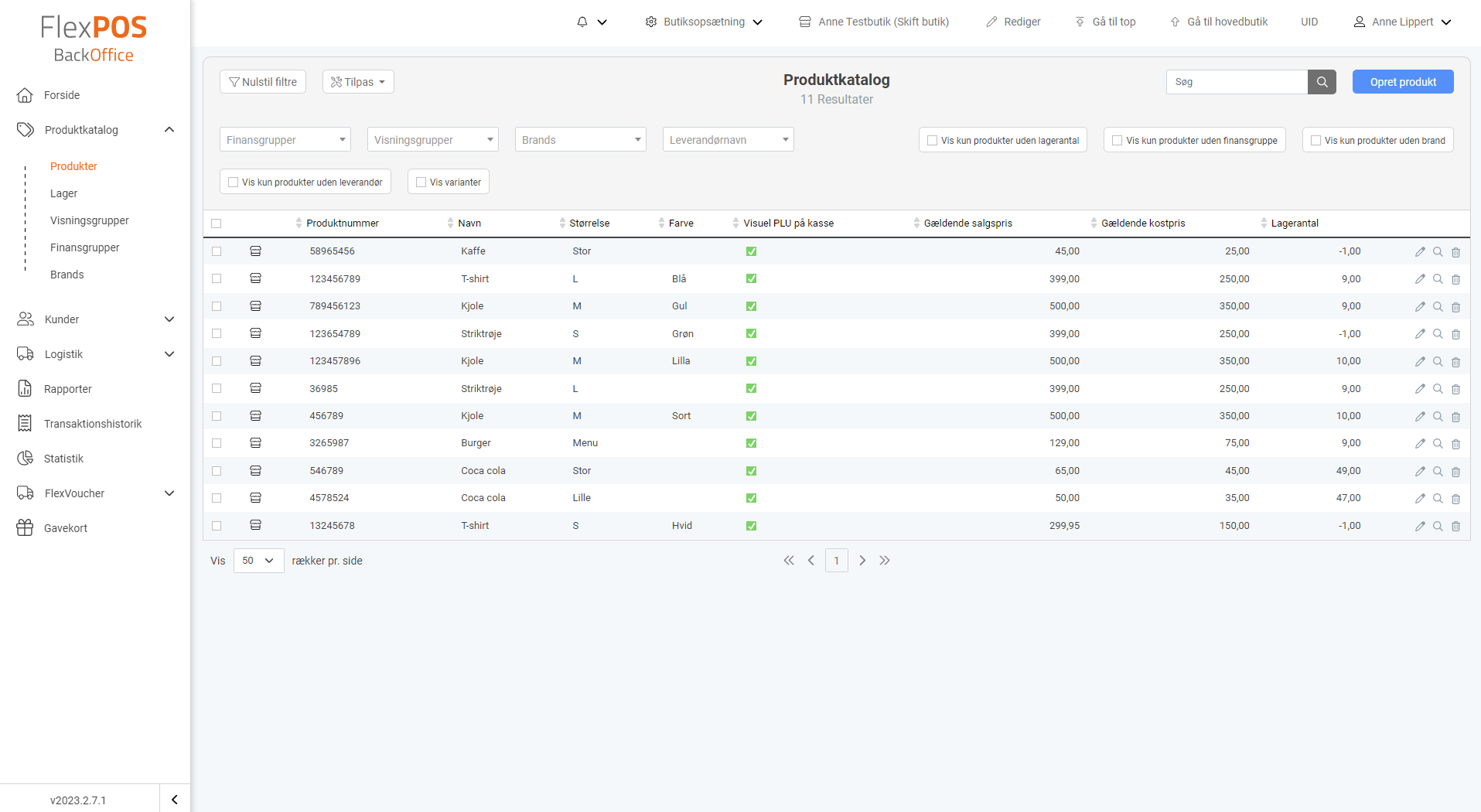Delete the Burger product
The width and height of the screenshot is (1481, 812).
coord(1457,444)
